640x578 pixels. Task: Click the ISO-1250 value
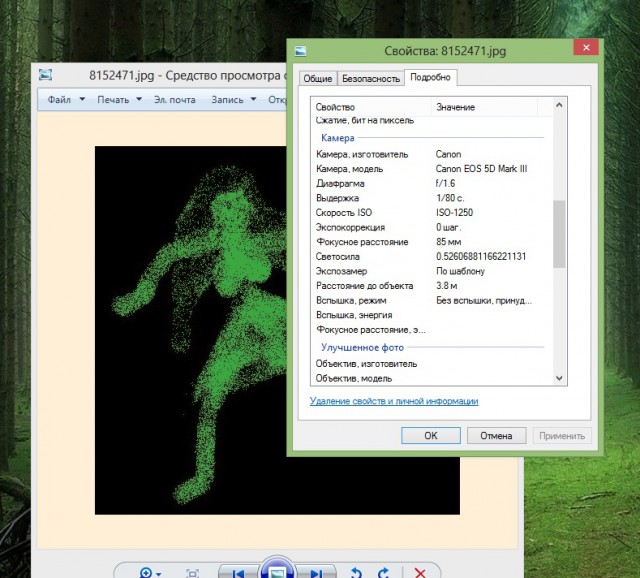(x=454, y=213)
